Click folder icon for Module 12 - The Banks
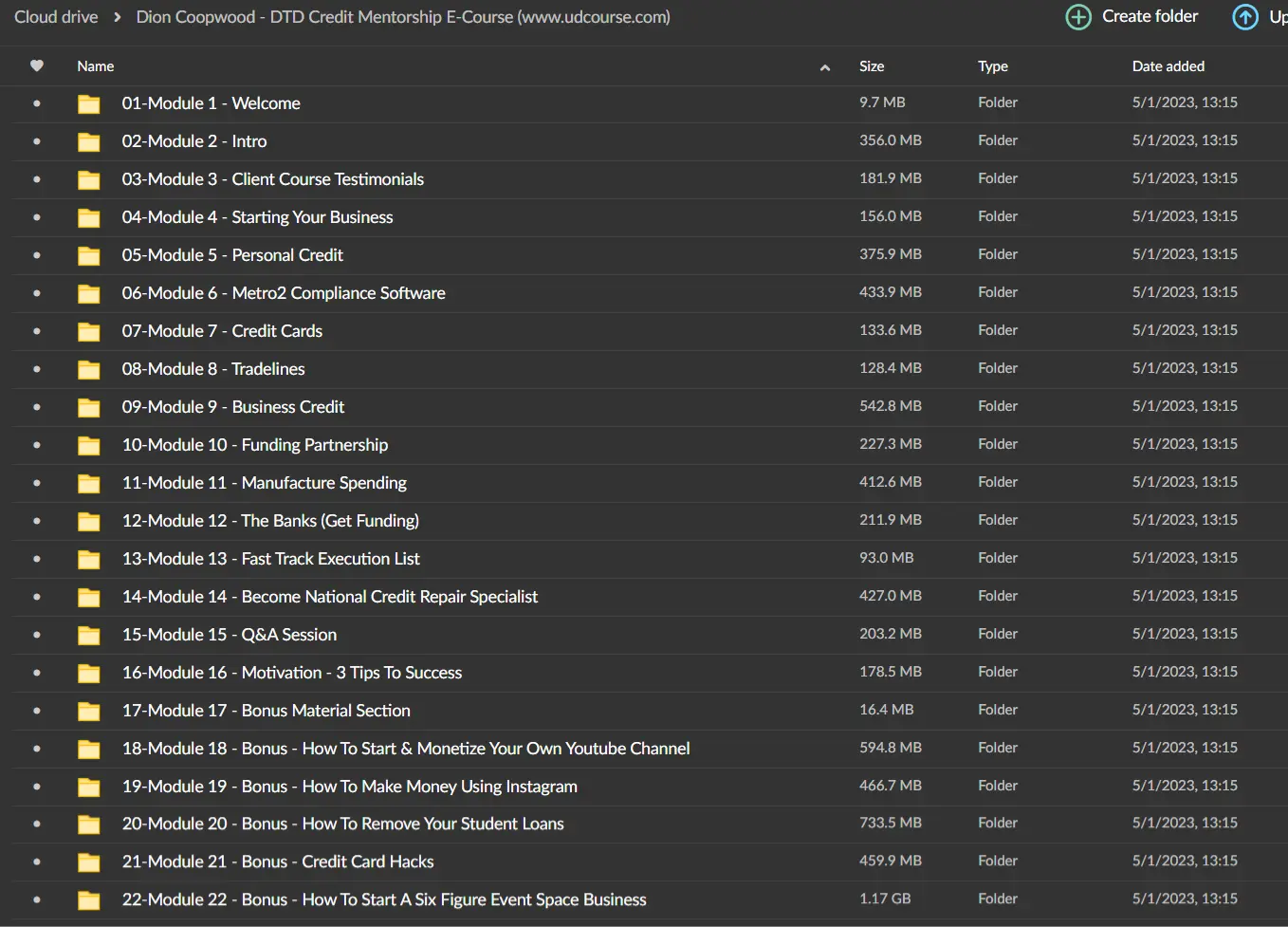 [89, 522]
